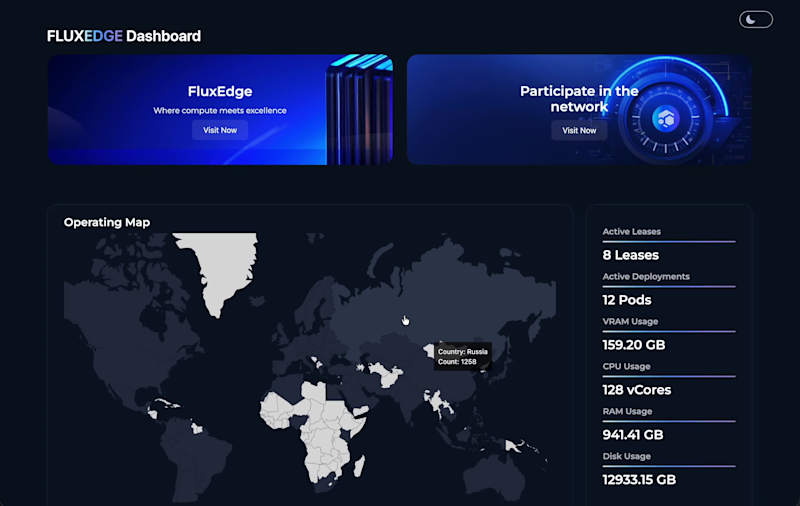Click the 159.20 GB VRAM value
Screen dimensions: 800x506
634,345
